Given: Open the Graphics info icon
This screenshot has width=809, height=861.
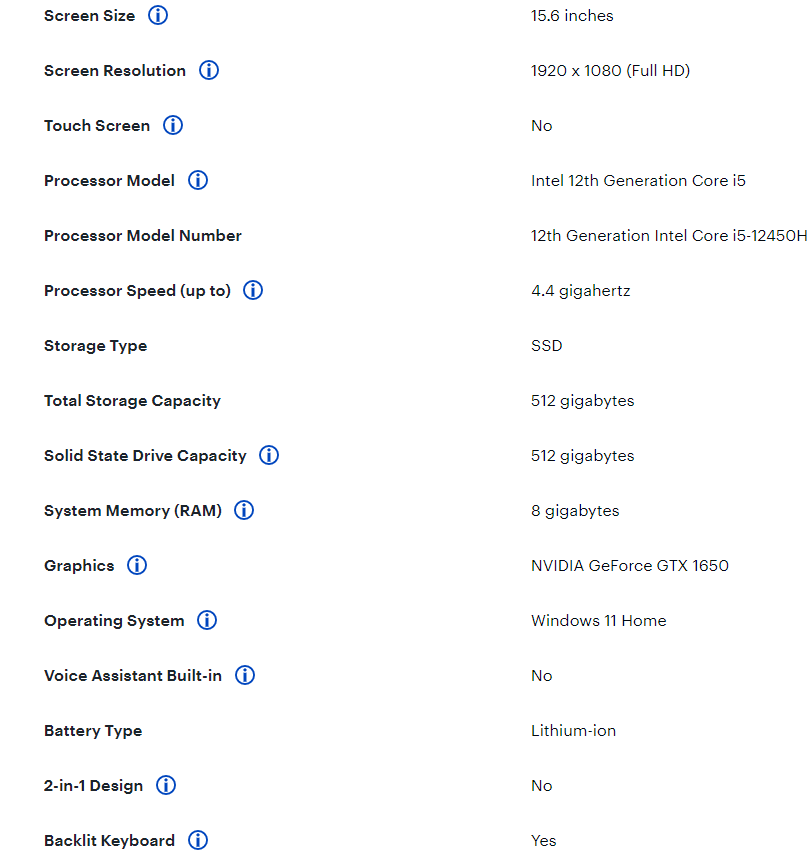Looking at the screenshot, I should pyautogui.click(x=137, y=566).
